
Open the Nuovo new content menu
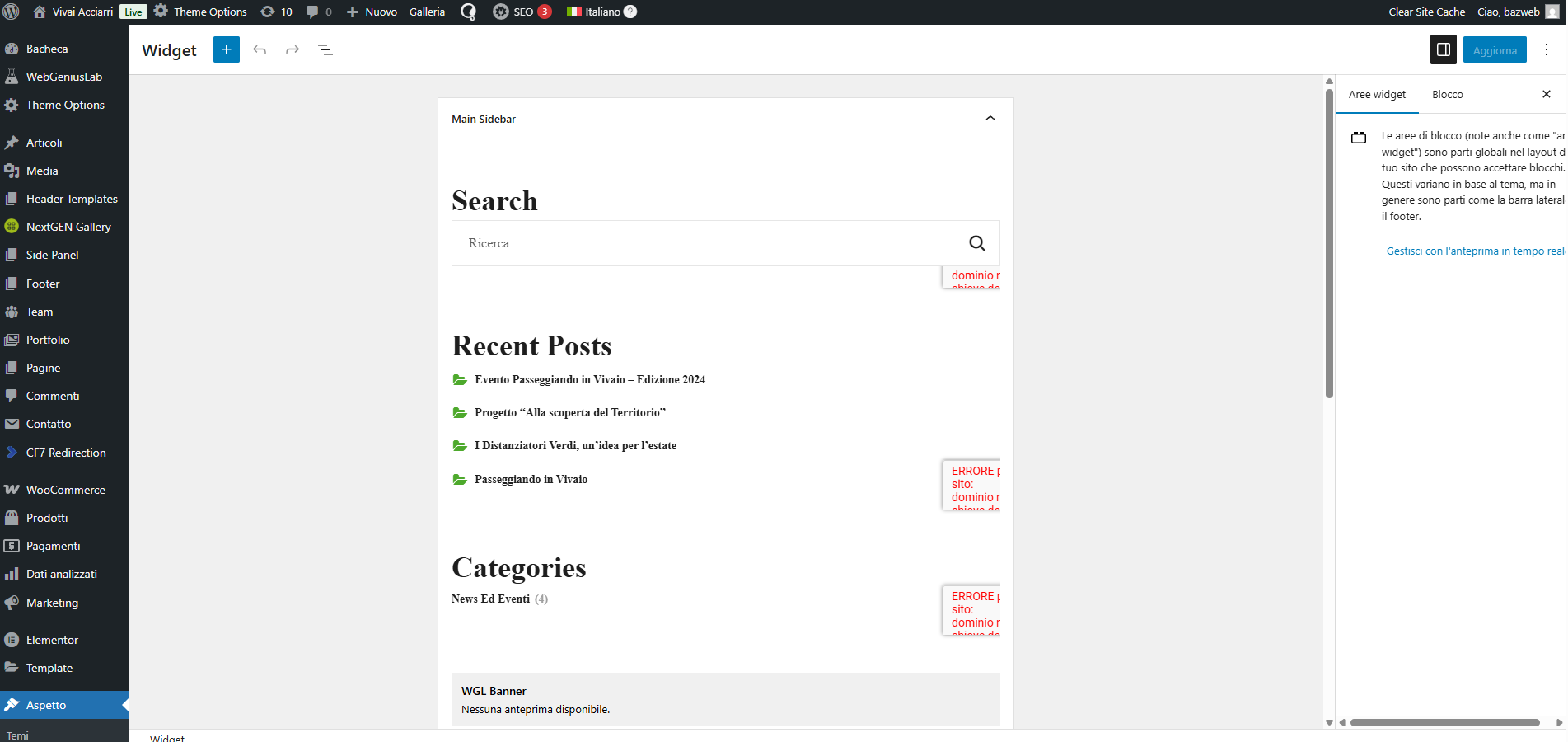372,12
